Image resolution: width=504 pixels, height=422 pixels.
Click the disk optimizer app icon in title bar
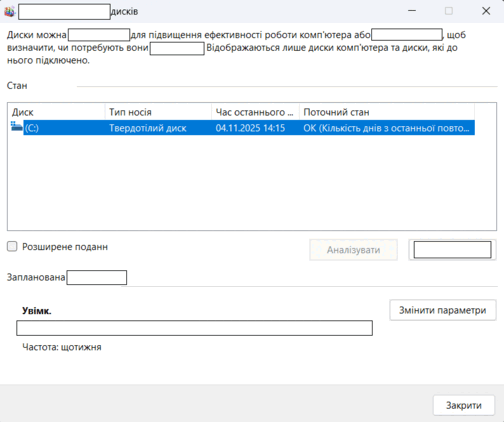click(x=10, y=12)
